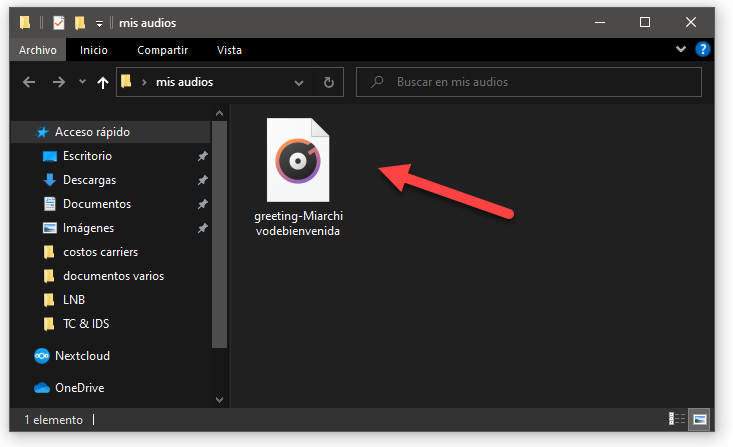
Task: Click the window folder icon in title bar
Action: [x=25, y=22]
